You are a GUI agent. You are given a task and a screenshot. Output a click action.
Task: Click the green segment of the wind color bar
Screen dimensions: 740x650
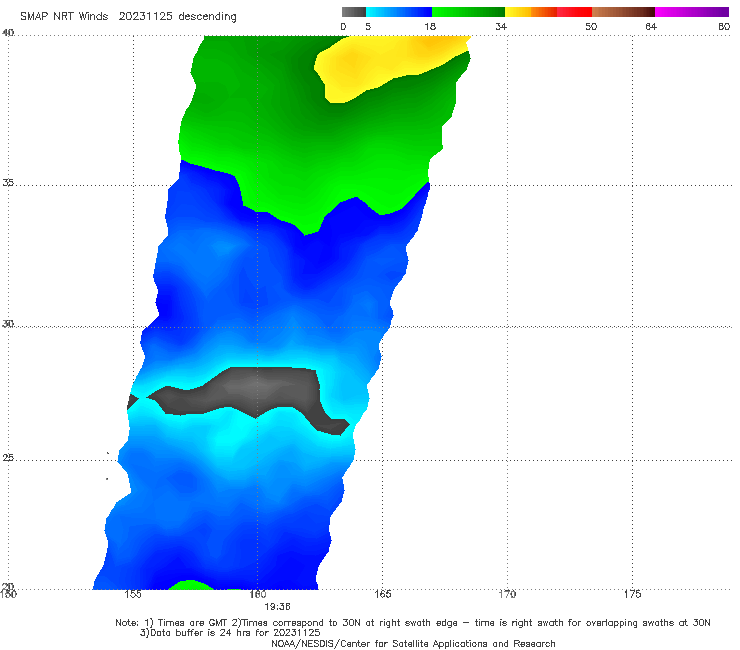468,12
